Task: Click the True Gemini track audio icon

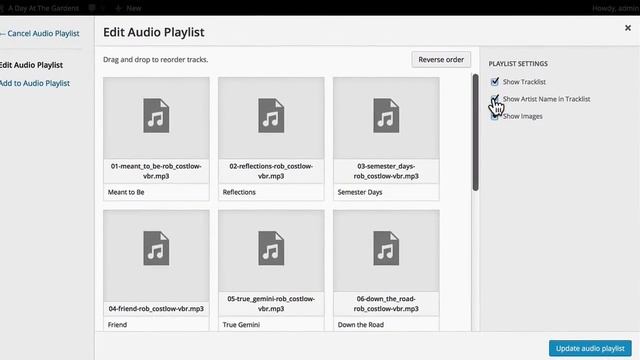Action: point(271,248)
